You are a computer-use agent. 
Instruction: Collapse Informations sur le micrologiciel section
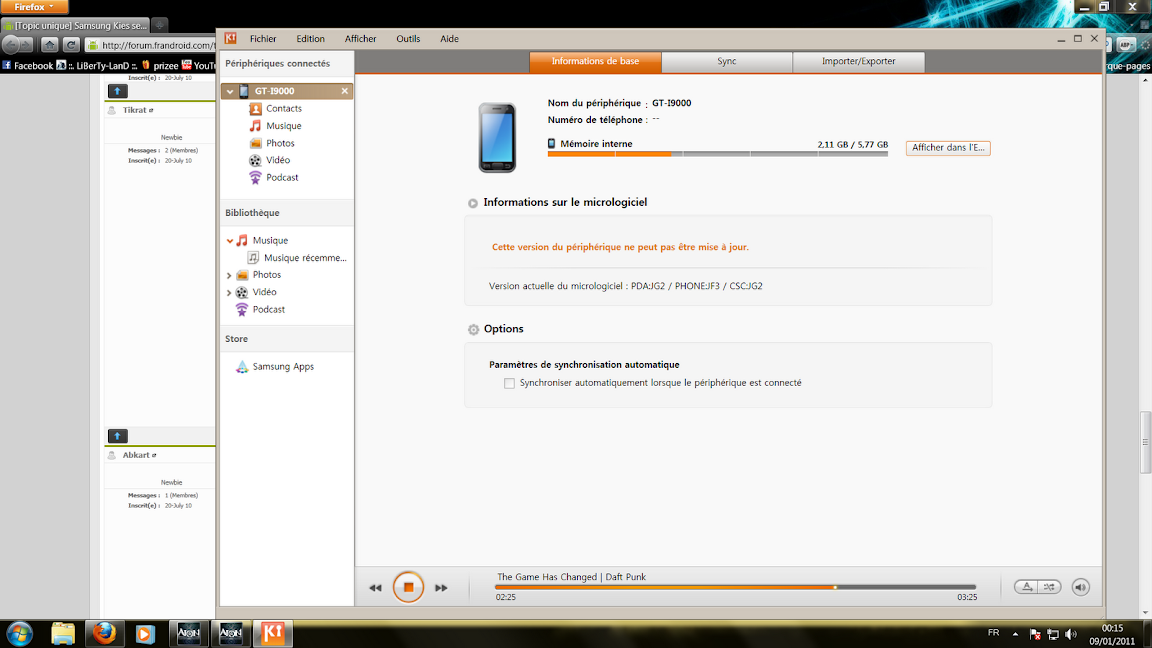click(x=473, y=204)
